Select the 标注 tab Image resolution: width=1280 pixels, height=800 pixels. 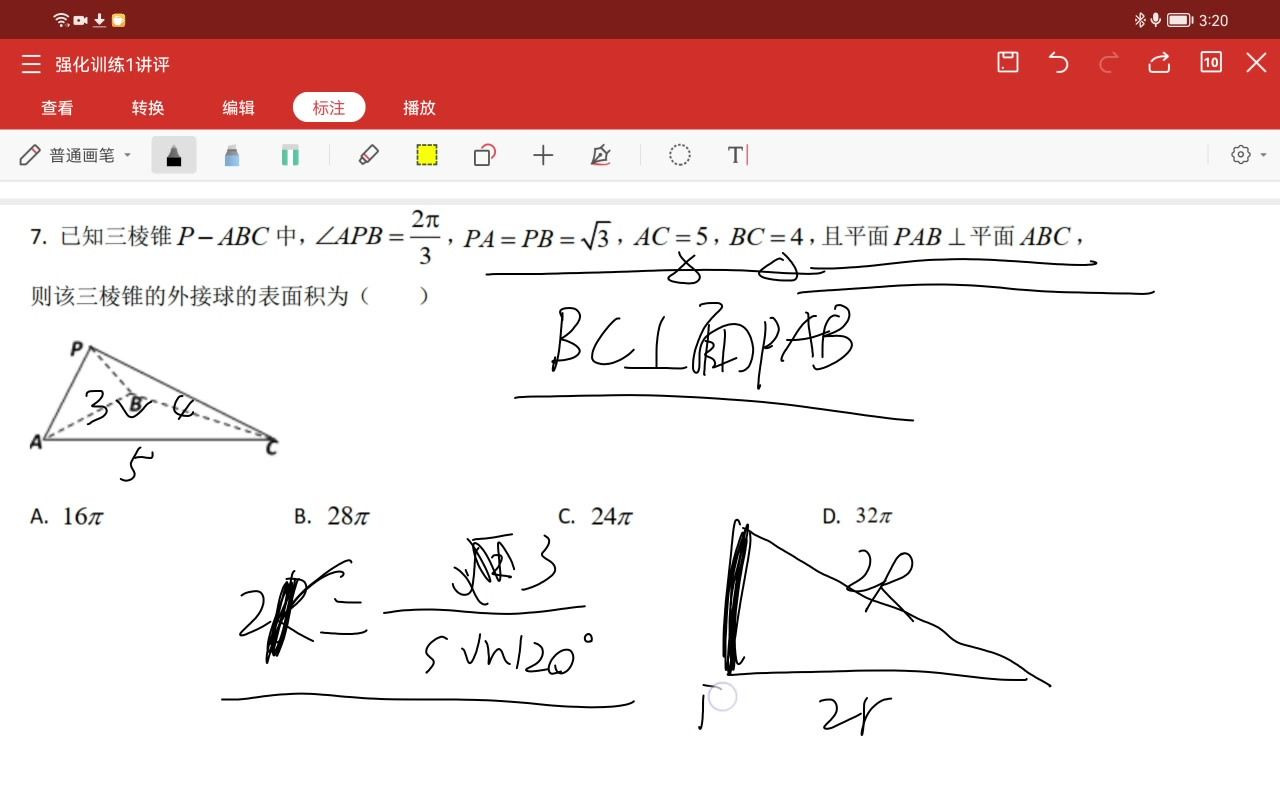329,107
